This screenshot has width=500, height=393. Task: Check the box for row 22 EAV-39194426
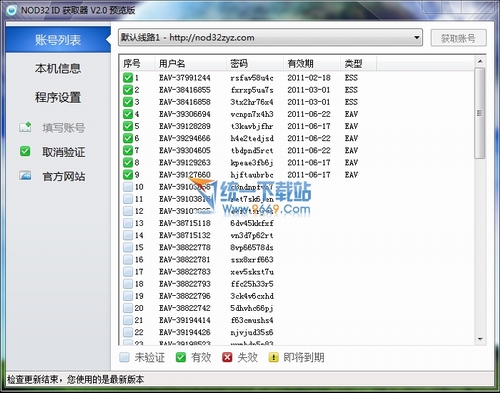tap(128, 332)
